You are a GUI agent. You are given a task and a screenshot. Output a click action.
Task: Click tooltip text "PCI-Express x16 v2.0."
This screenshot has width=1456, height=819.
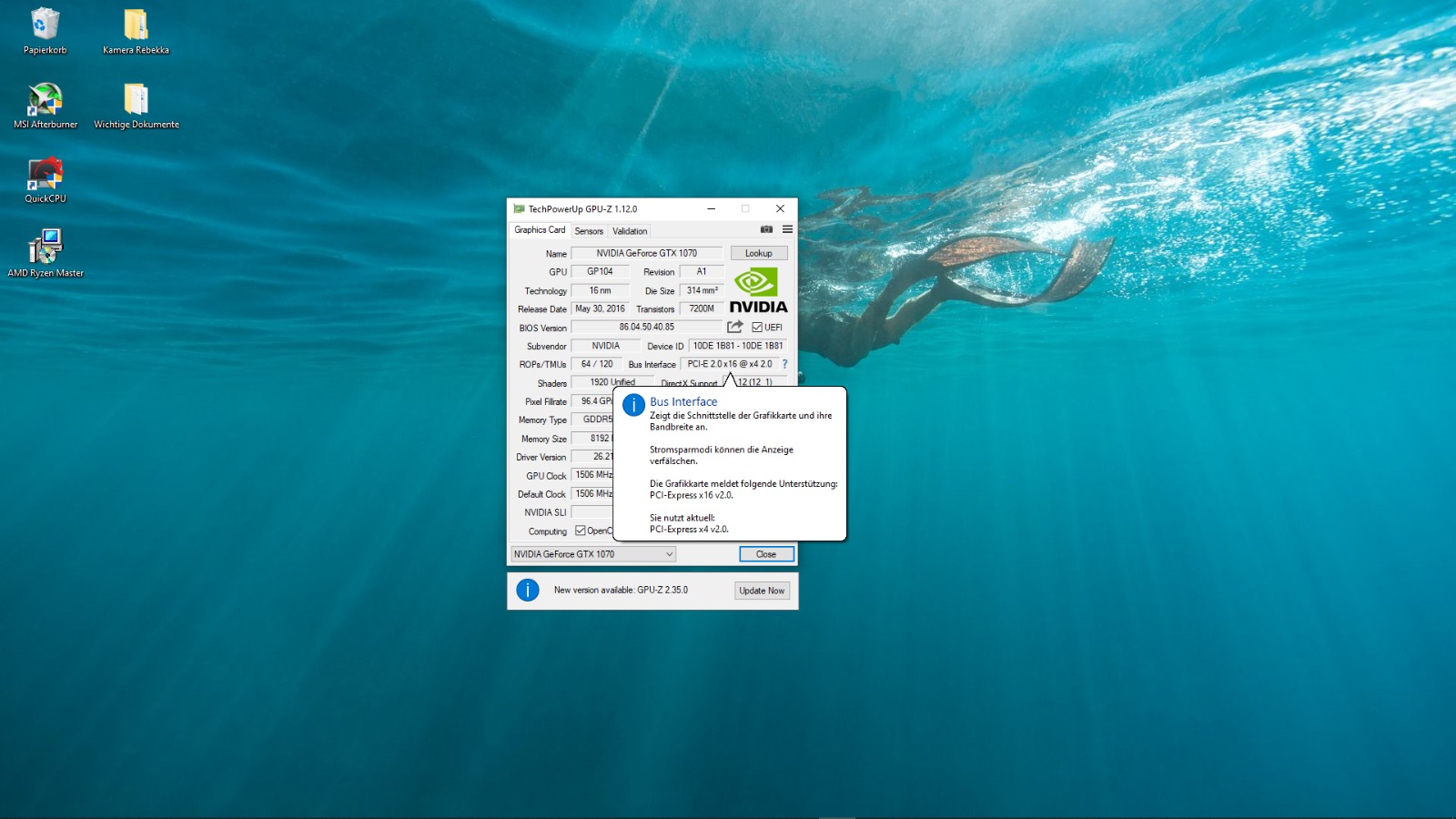(x=692, y=495)
